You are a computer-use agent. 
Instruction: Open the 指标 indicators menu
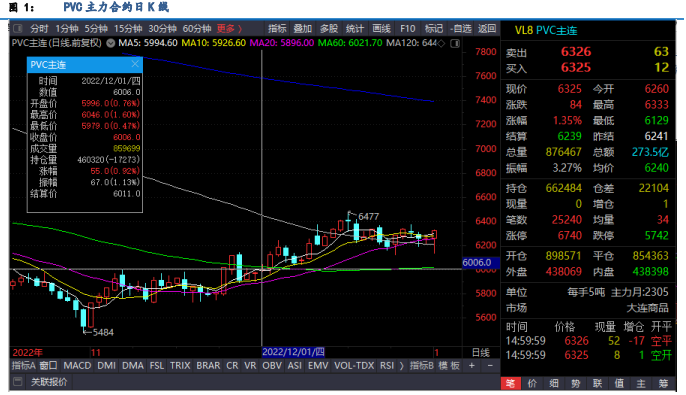[x=277, y=29]
